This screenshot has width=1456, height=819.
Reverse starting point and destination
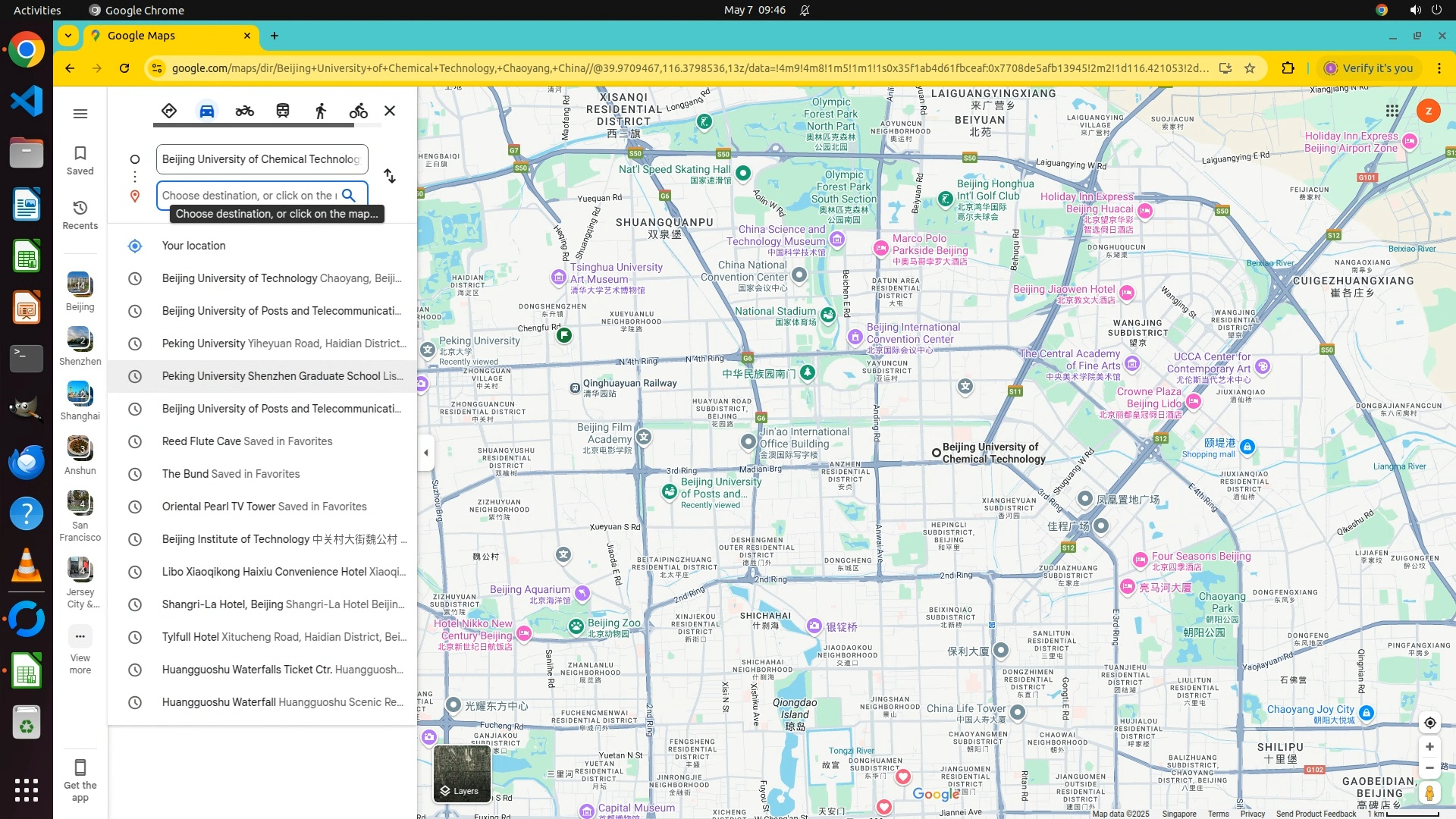click(390, 176)
